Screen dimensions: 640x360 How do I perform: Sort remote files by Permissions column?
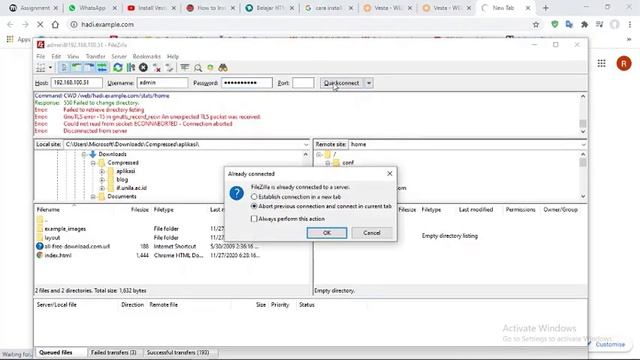click(x=520, y=209)
